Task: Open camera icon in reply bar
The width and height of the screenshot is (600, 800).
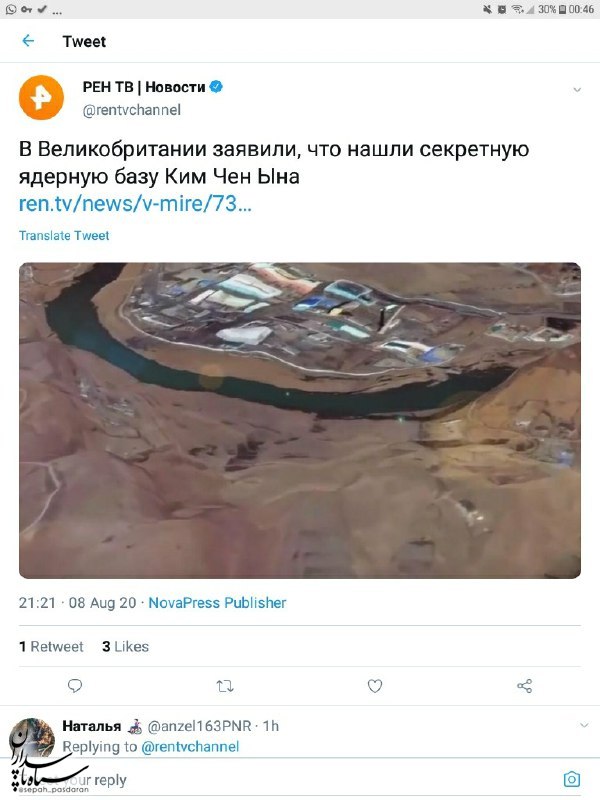Action: click(x=572, y=779)
